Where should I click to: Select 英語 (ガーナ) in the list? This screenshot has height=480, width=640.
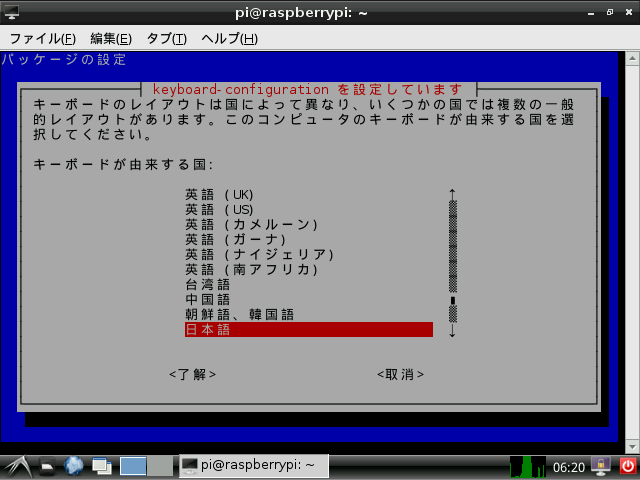pos(236,240)
